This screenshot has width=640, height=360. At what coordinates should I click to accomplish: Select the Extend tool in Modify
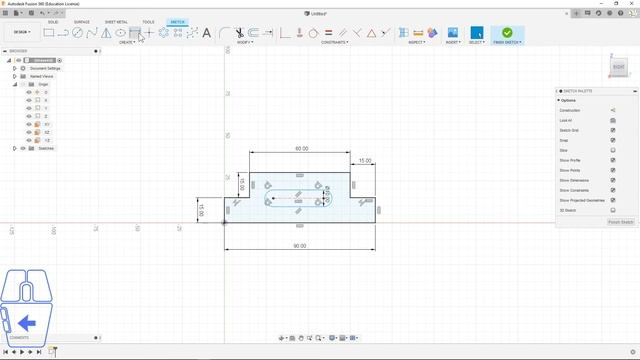[x=268, y=33]
